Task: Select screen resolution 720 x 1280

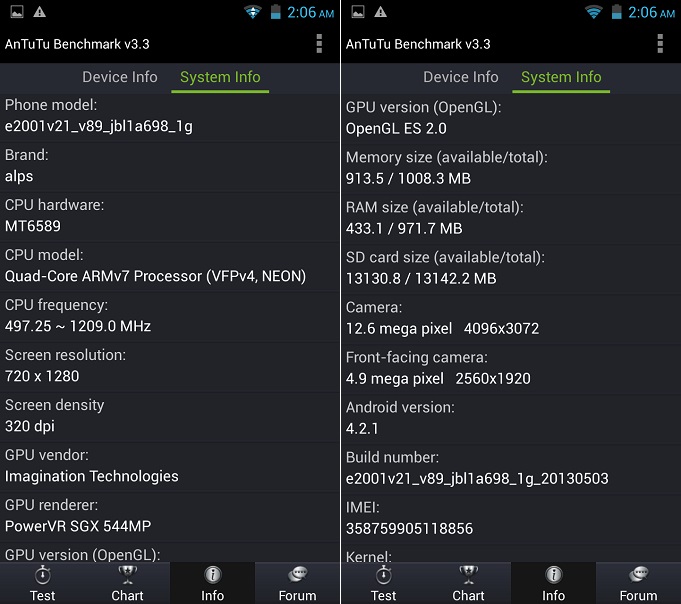Action: pyautogui.click(x=42, y=376)
